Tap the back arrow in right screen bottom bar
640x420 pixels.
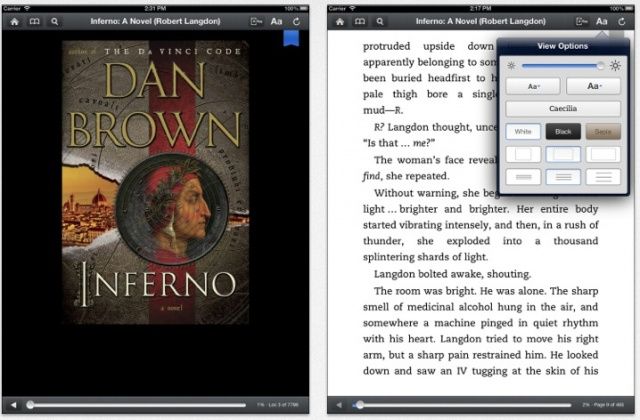(339, 405)
